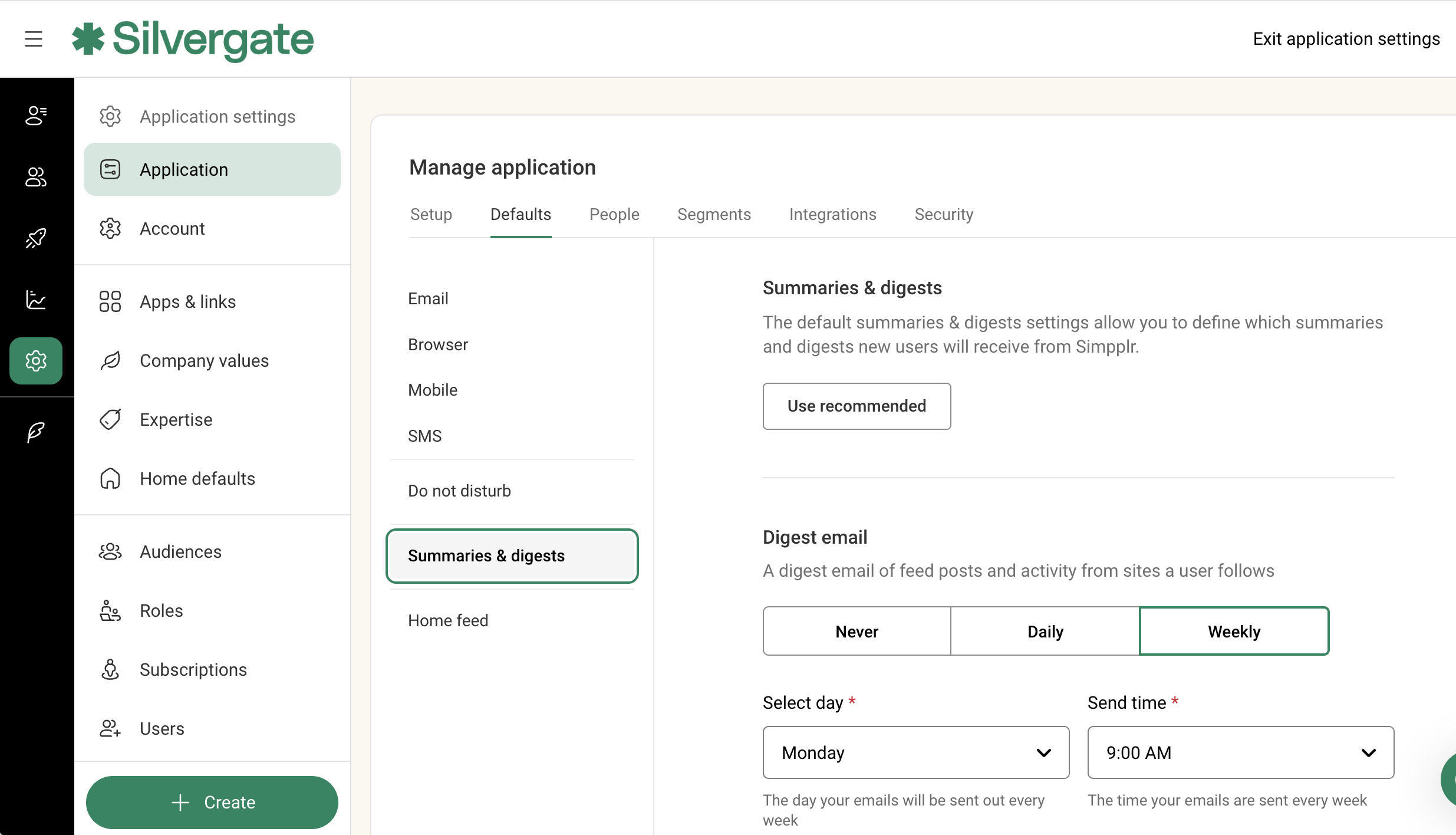
Task: Select Weekly digest email frequency
Action: (1234, 632)
